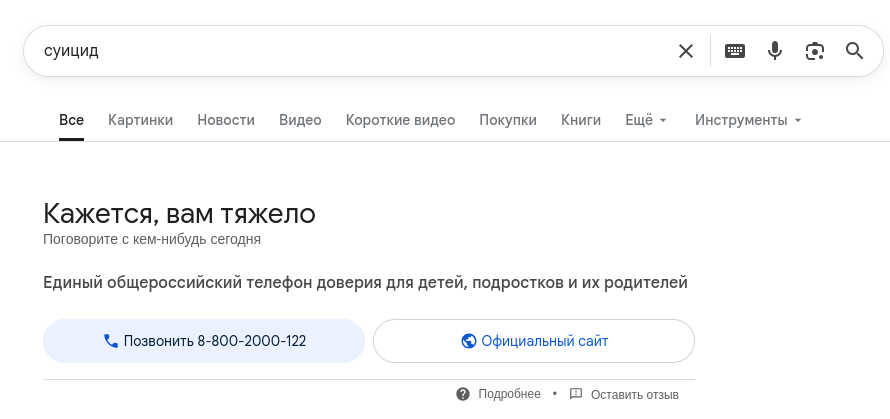The width and height of the screenshot is (890, 419).
Task: Switch to the Картинки tab
Action: [x=140, y=120]
